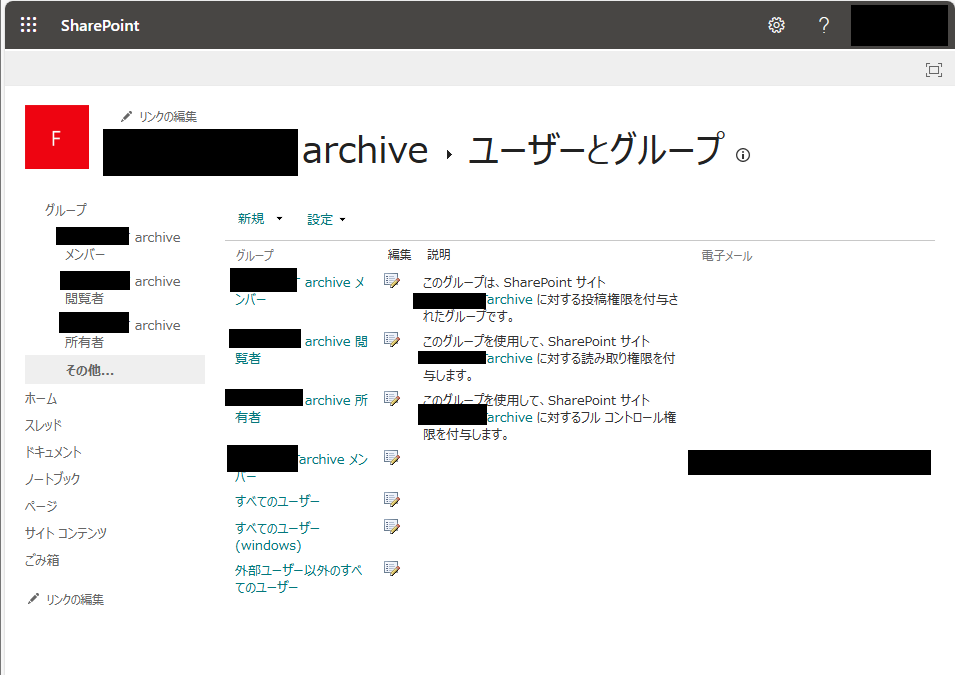Click the pencil icon beside bottom リンクの編集
This screenshot has height=675, width=955.
pos(33,599)
